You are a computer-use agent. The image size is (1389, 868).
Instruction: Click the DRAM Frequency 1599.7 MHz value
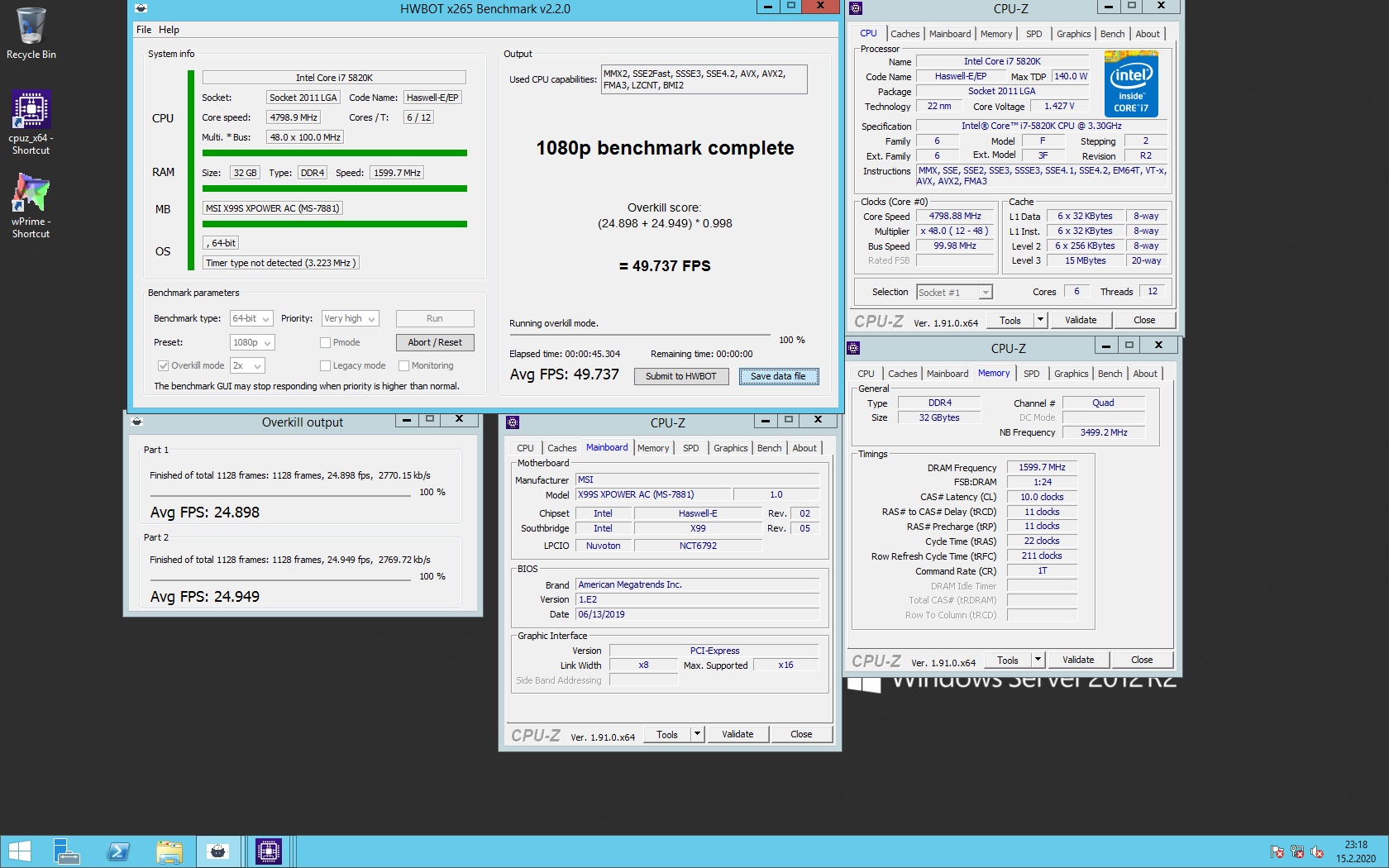1042,467
